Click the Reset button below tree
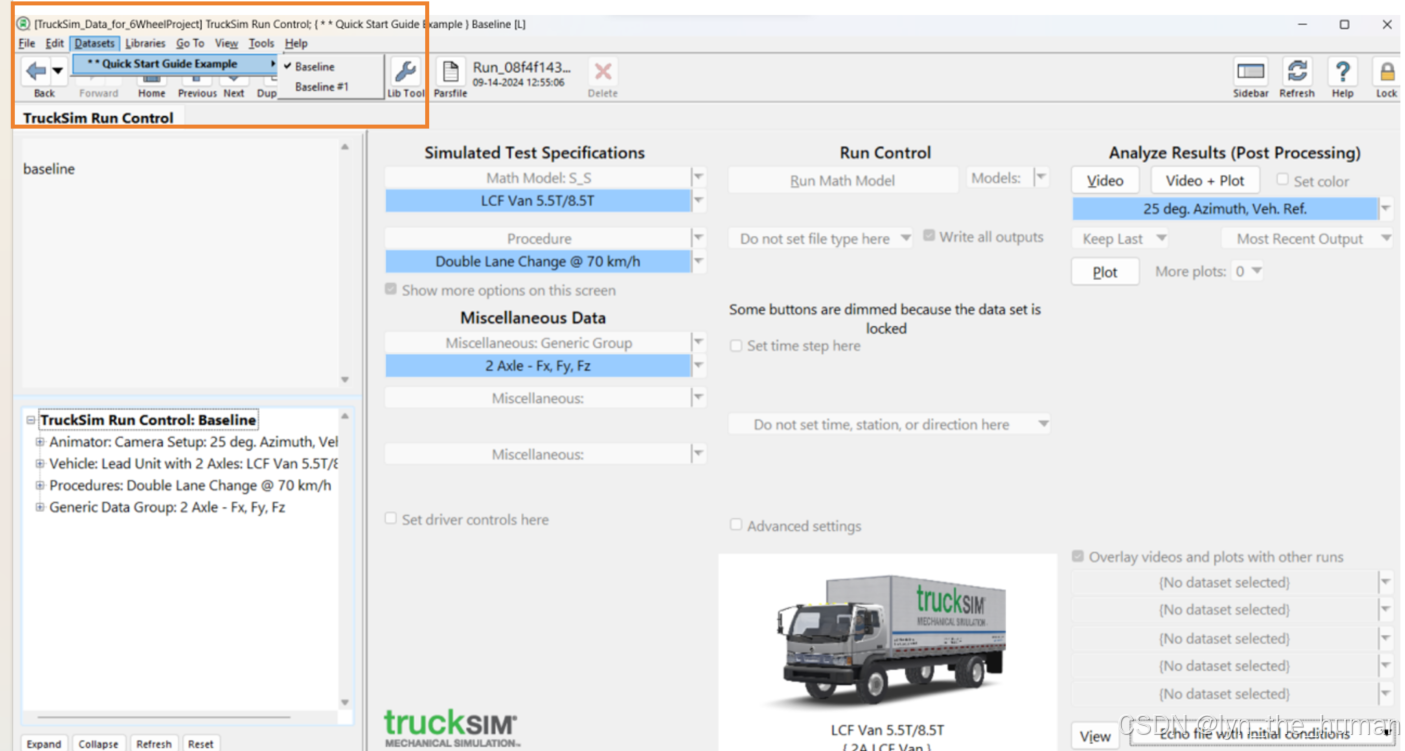Viewport: 1405px width, 751px height. (x=200, y=743)
